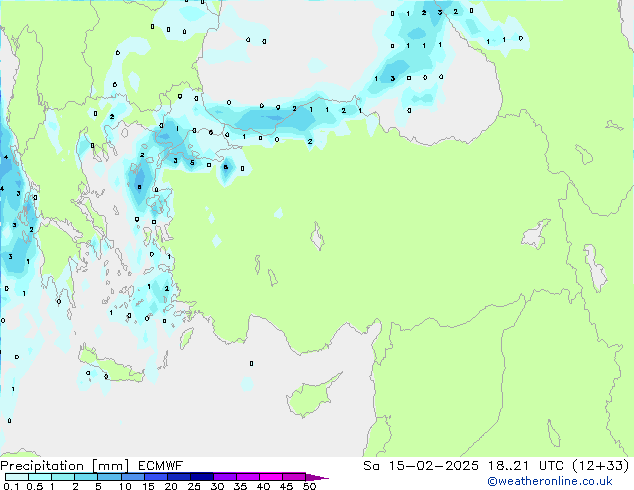Click the '50' legend value label
The image size is (634, 490).
coord(309,486)
